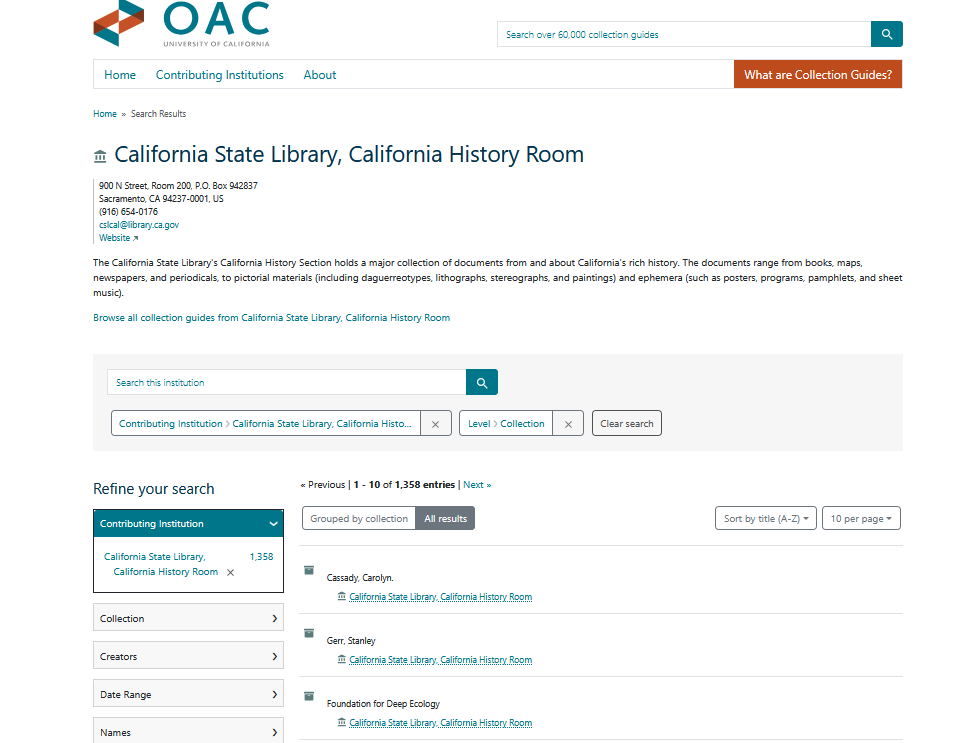Collapse the Contributing Institution facet
978x743 pixels.
pyautogui.click(x=188, y=523)
